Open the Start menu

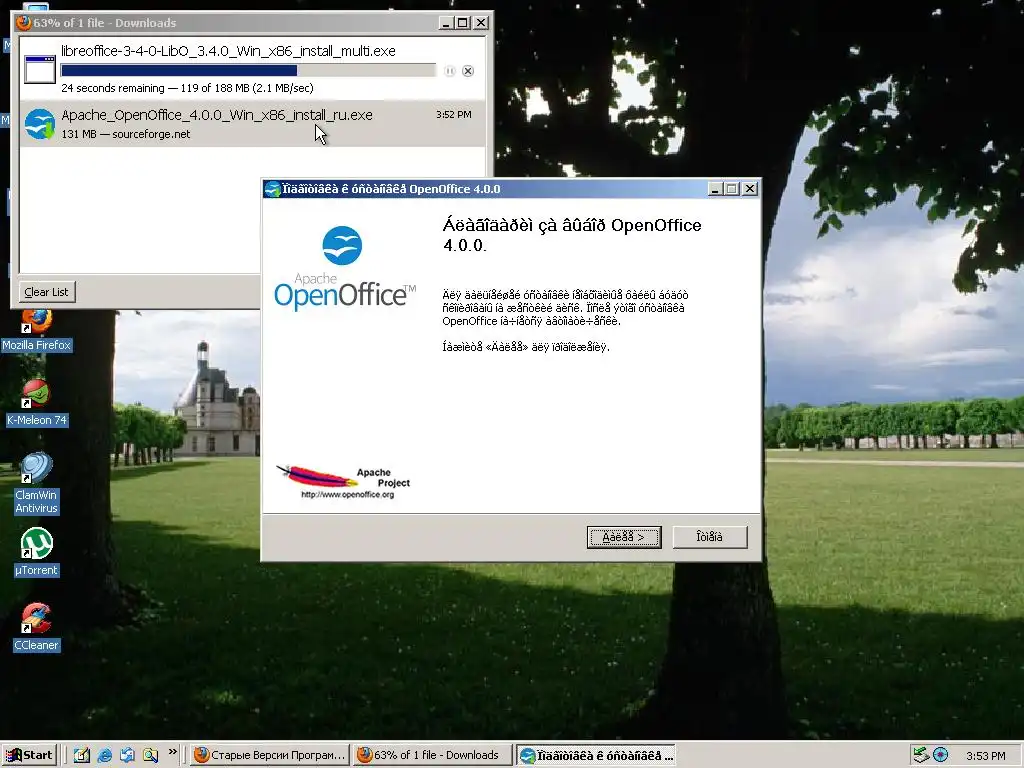29,755
